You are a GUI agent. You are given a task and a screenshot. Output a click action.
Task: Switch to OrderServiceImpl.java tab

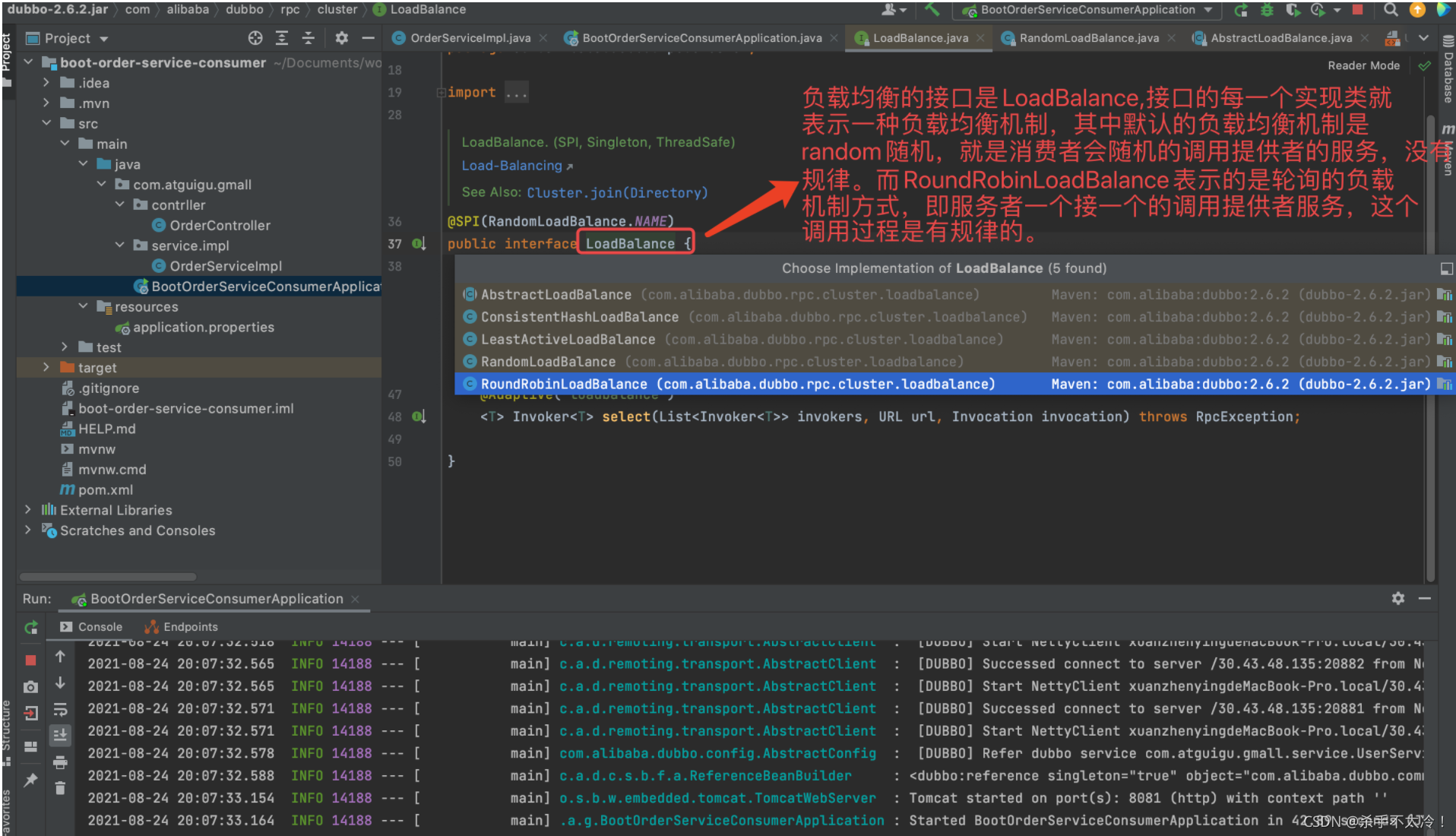[470, 38]
